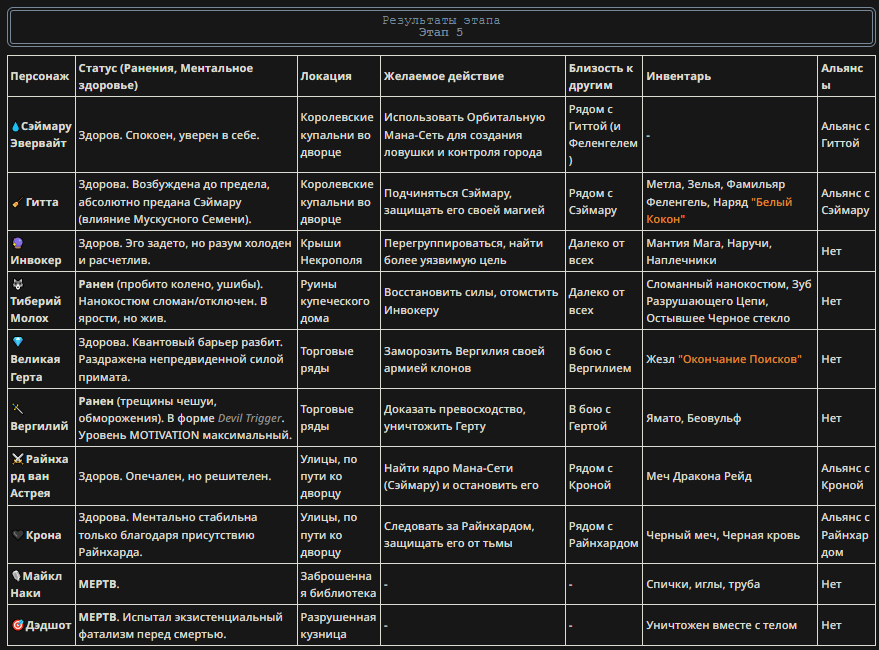This screenshot has height=650, width=879.
Task: Click the "Персонаж" column header
Action: (x=40, y=76)
